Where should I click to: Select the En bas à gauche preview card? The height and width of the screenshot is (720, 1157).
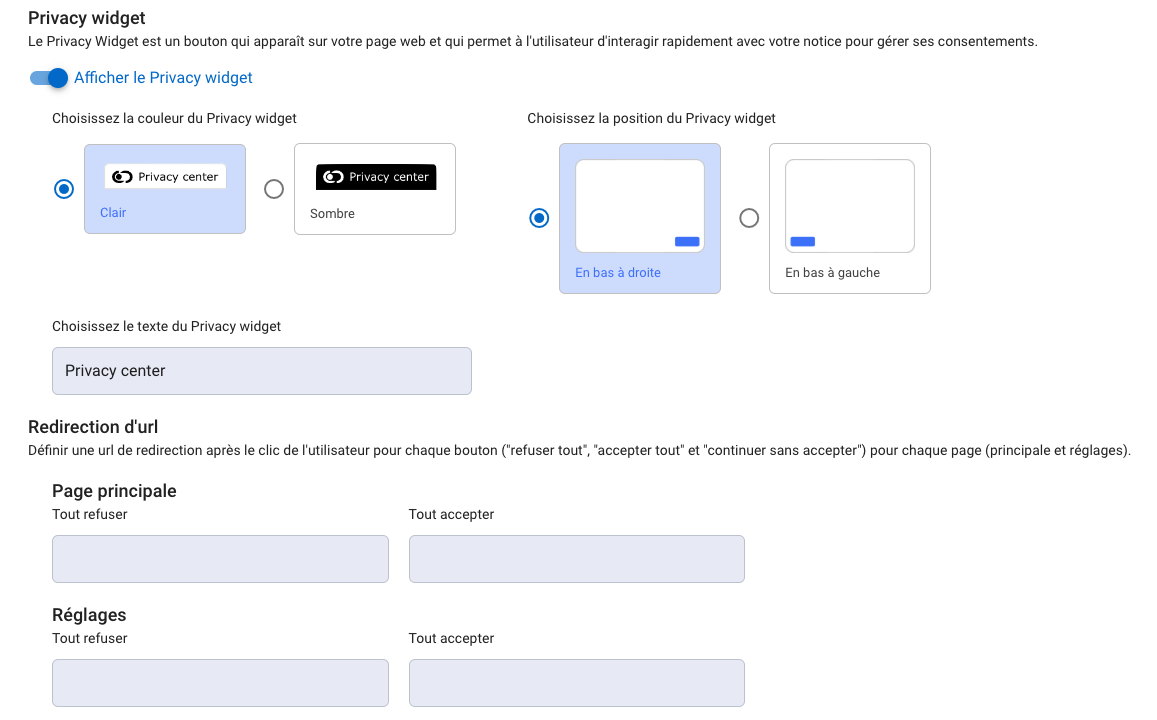849,218
